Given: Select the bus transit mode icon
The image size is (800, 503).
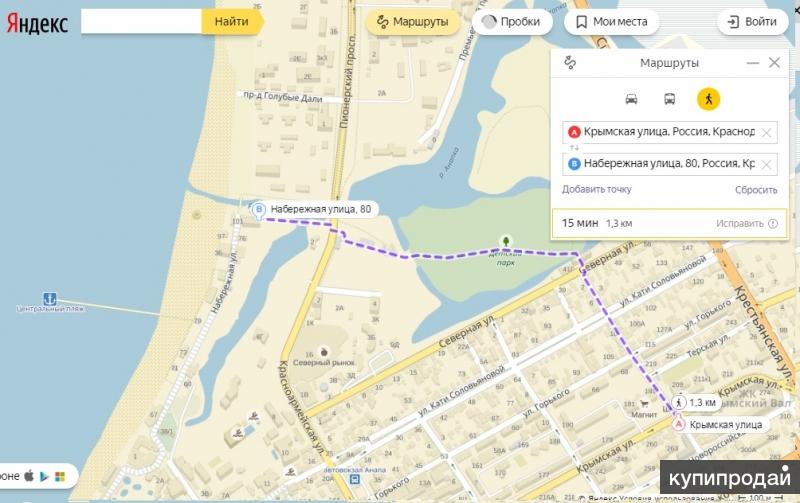Looking at the screenshot, I should coord(669,99).
